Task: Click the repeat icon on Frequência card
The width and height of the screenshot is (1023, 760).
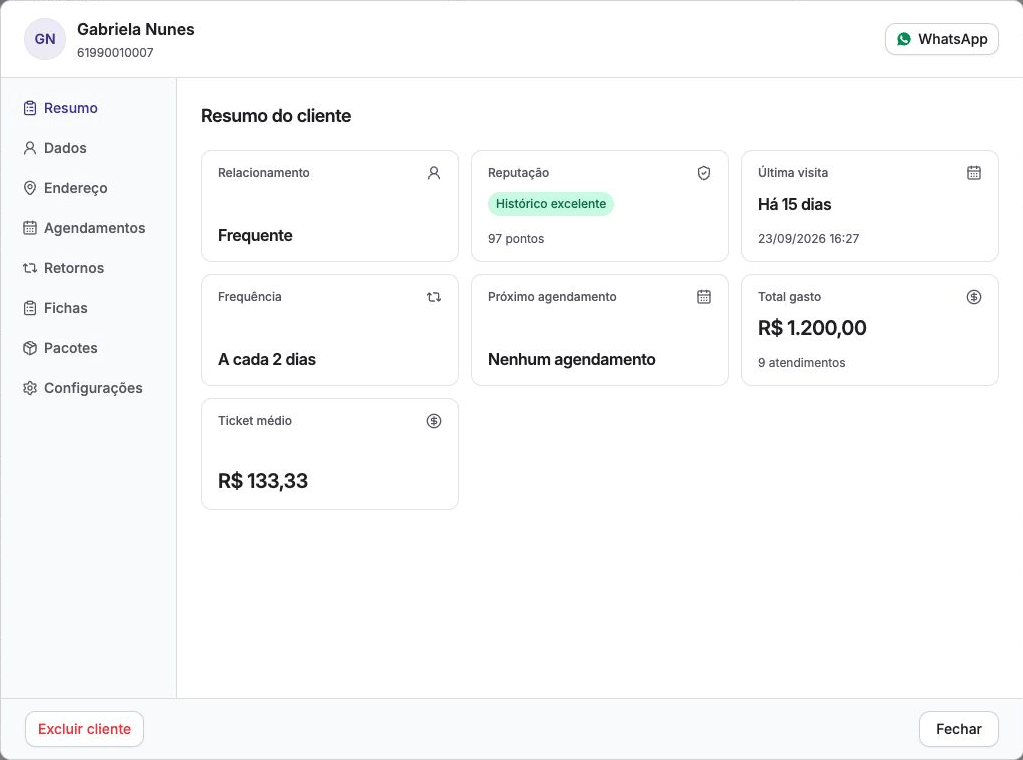Action: [x=434, y=297]
